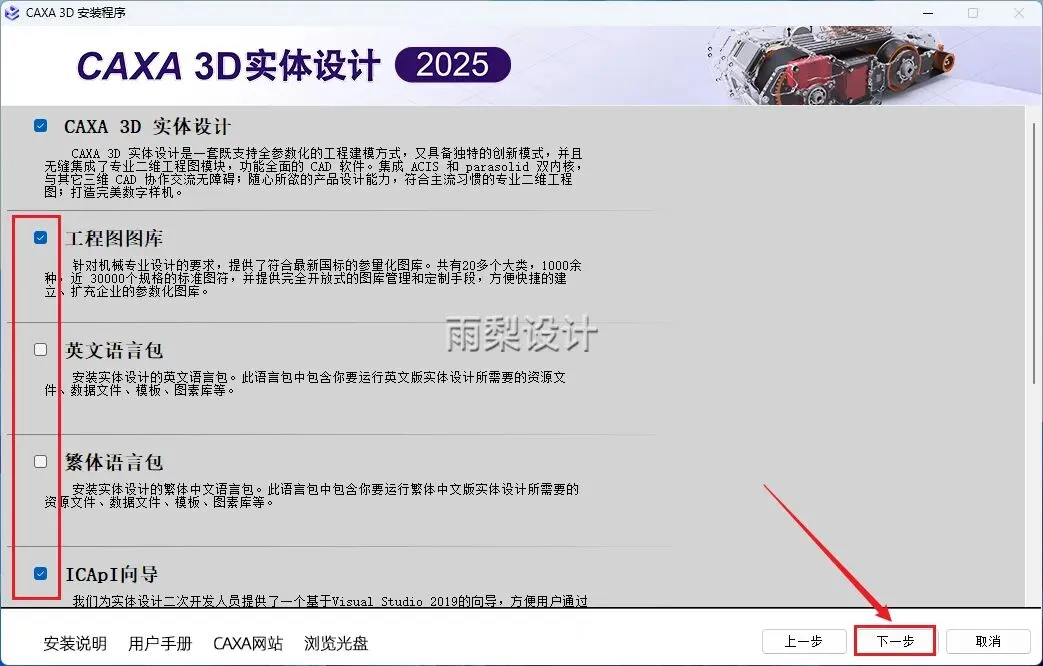Screen dimensions: 1043x666
Task: Select the ICApI向导 heading text
Action: [x=112, y=574]
